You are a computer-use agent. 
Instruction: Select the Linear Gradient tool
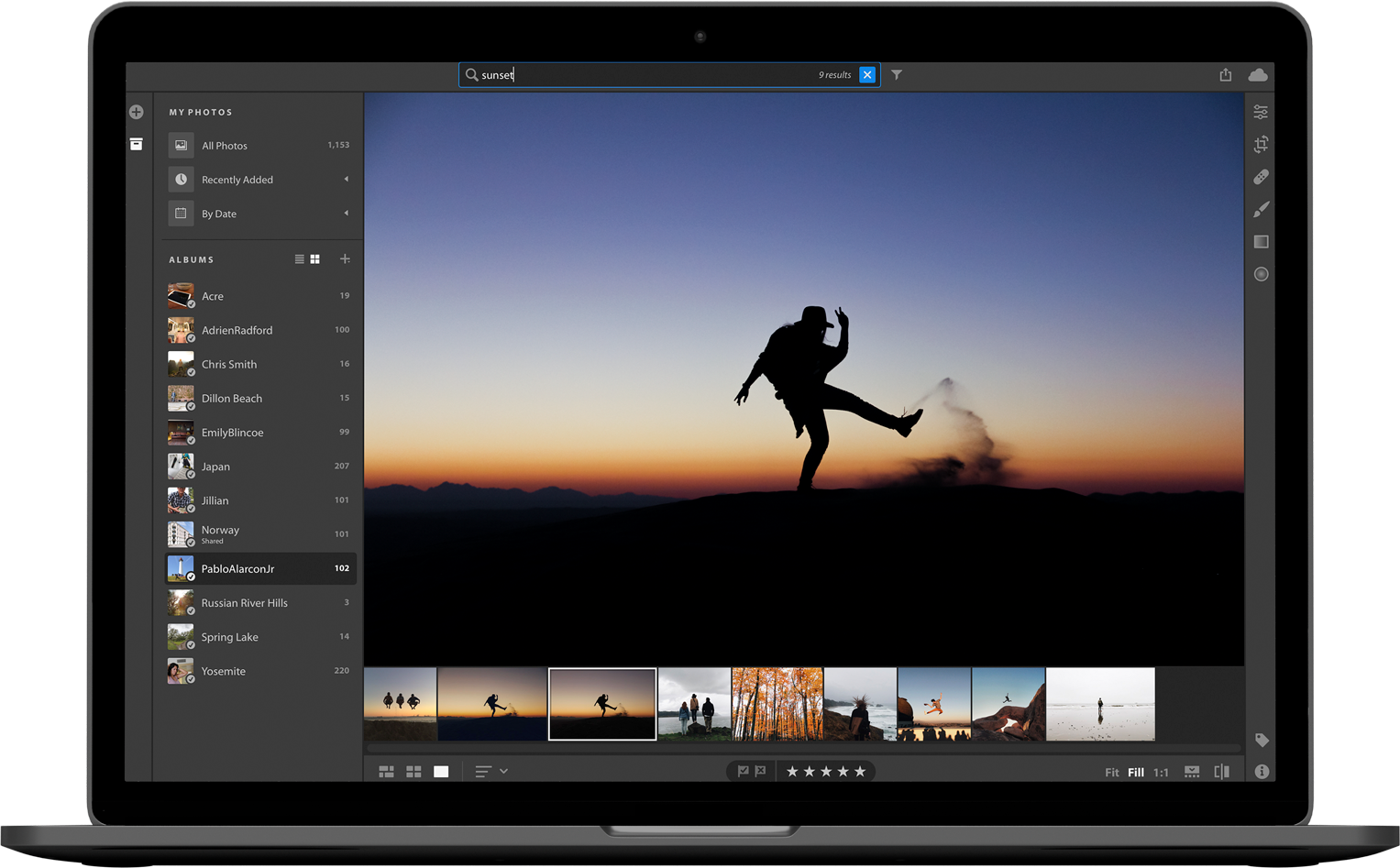pyautogui.click(x=1261, y=241)
